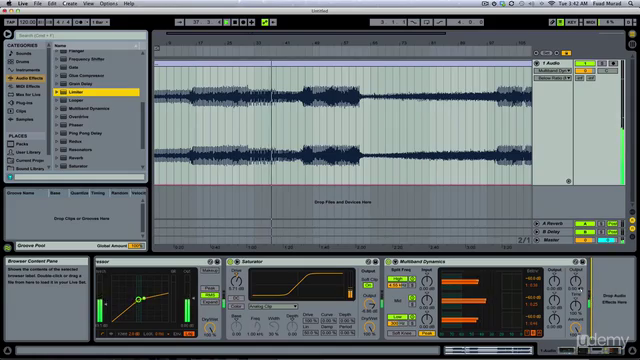This screenshot has height=360, width=640.
Task: Click the Play transport button
Action: tap(227, 22)
